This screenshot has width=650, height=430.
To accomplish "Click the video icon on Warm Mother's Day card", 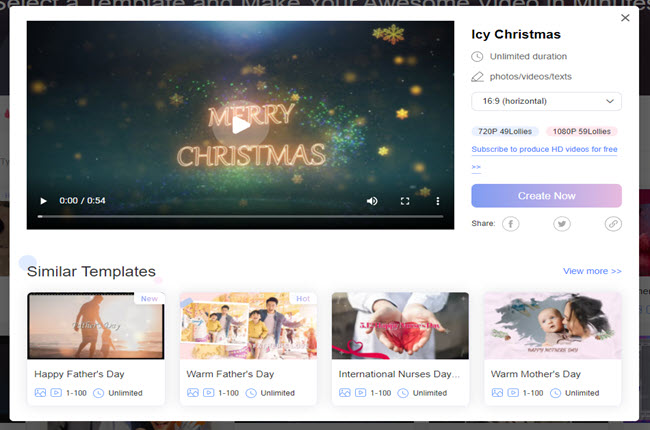I will pyautogui.click(x=513, y=393).
